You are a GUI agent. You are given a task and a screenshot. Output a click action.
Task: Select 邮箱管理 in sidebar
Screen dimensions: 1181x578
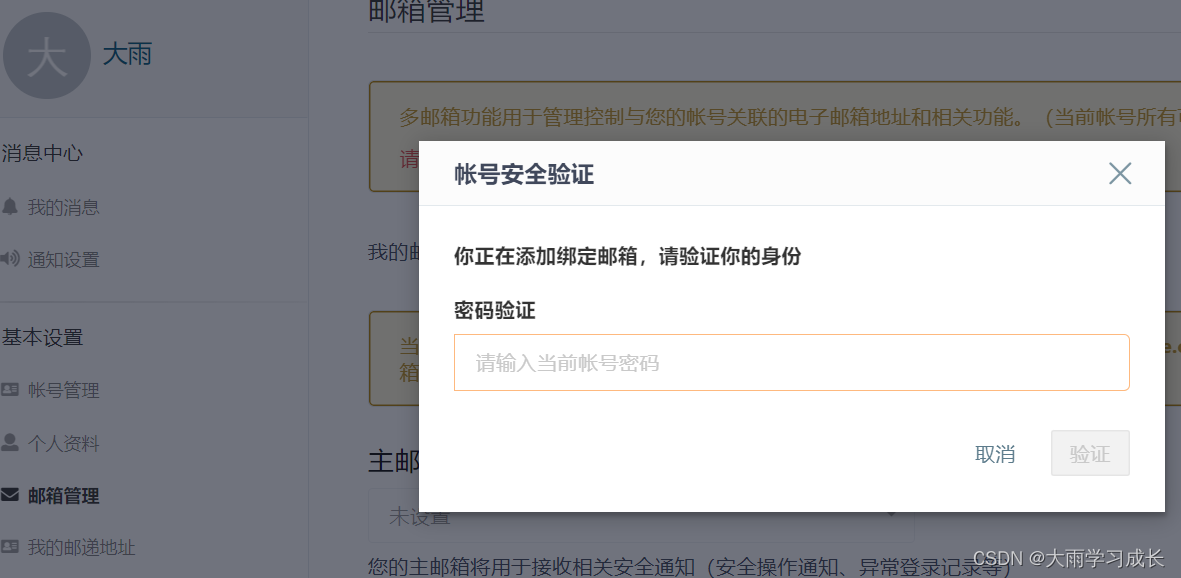click(x=63, y=496)
